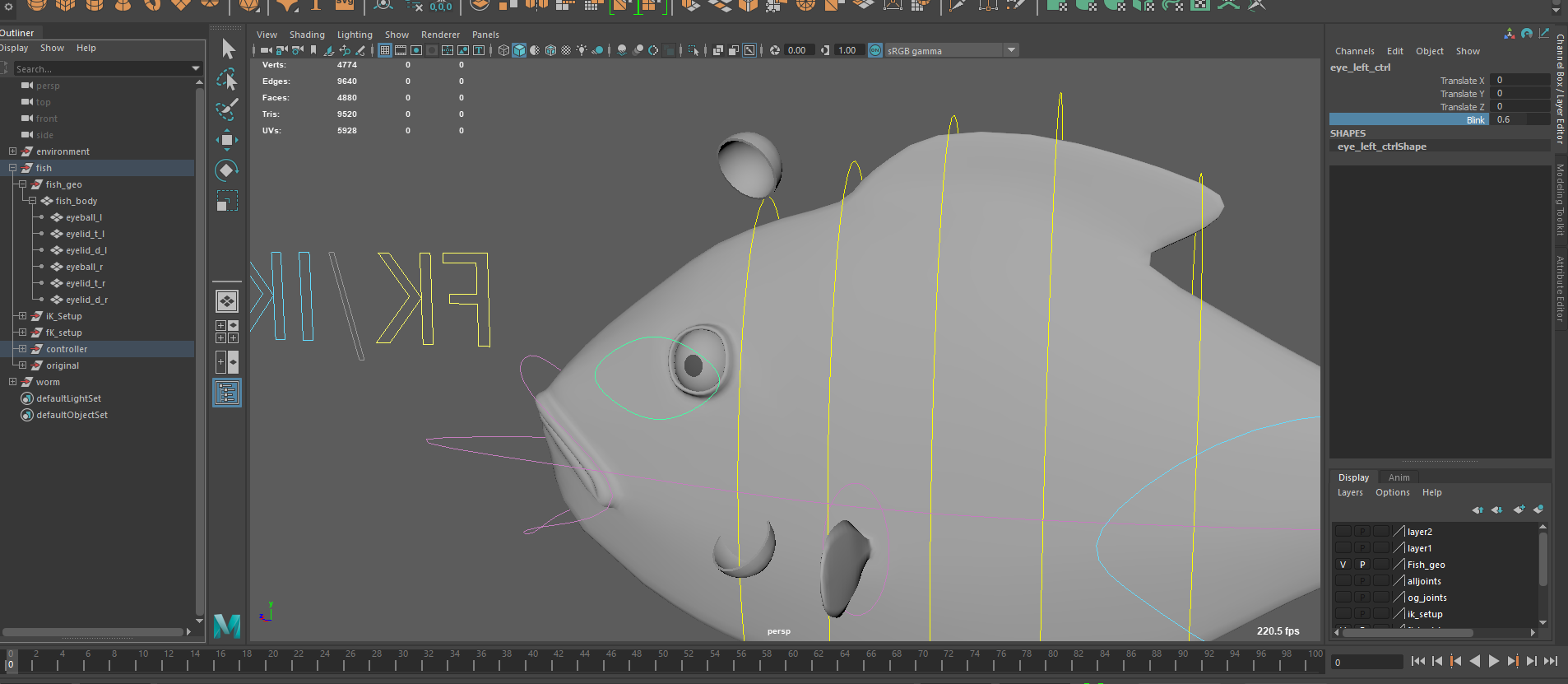Collapse the fish_body group
This screenshot has height=684, width=1568.
point(32,201)
